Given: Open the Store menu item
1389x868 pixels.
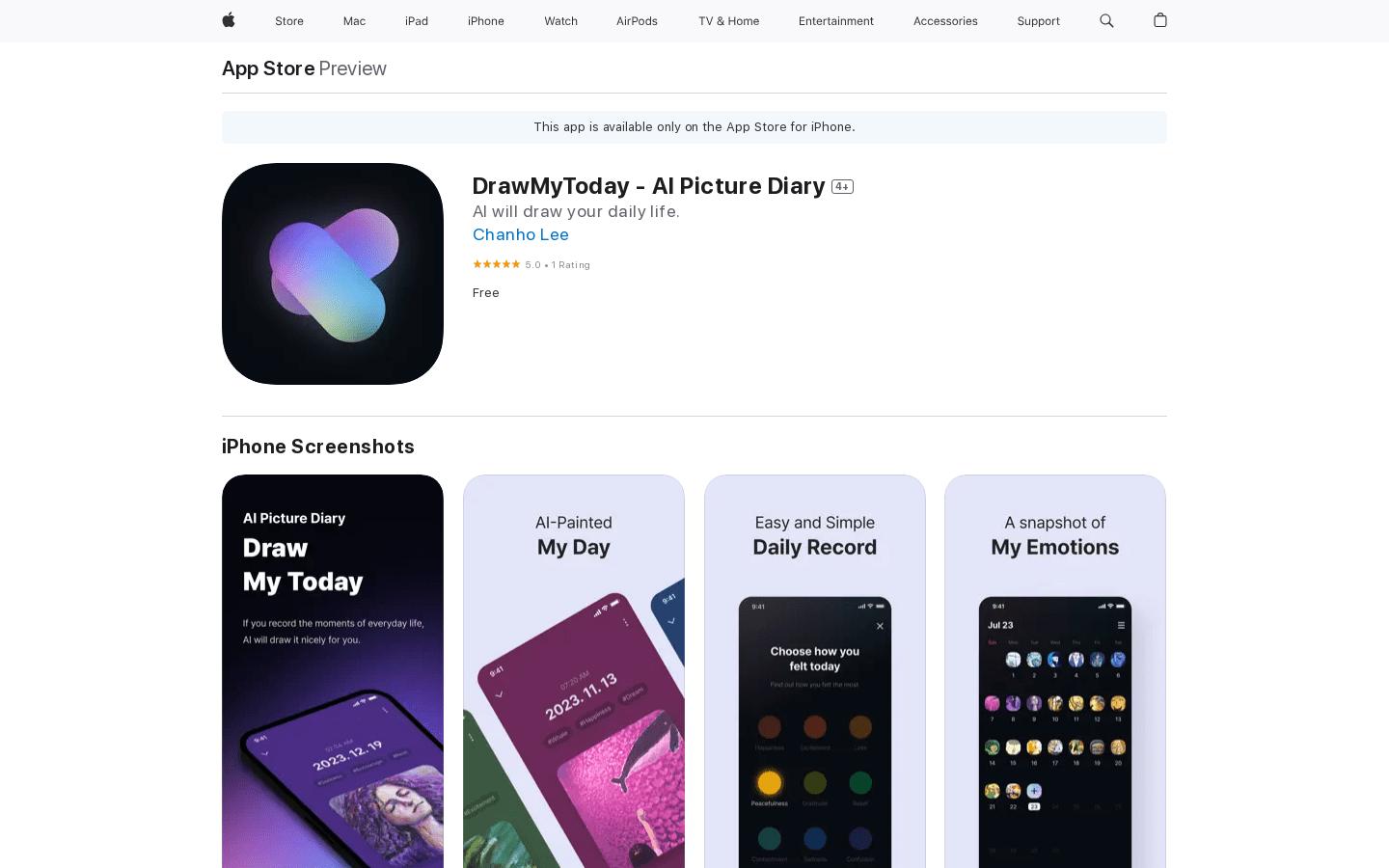Looking at the screenshot, I should [289, 21].
